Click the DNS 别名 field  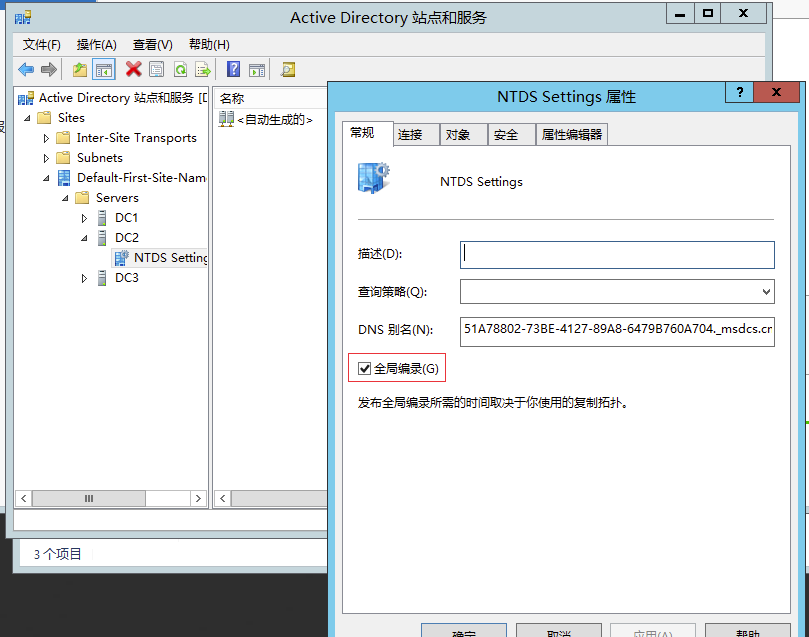(617, 332)
